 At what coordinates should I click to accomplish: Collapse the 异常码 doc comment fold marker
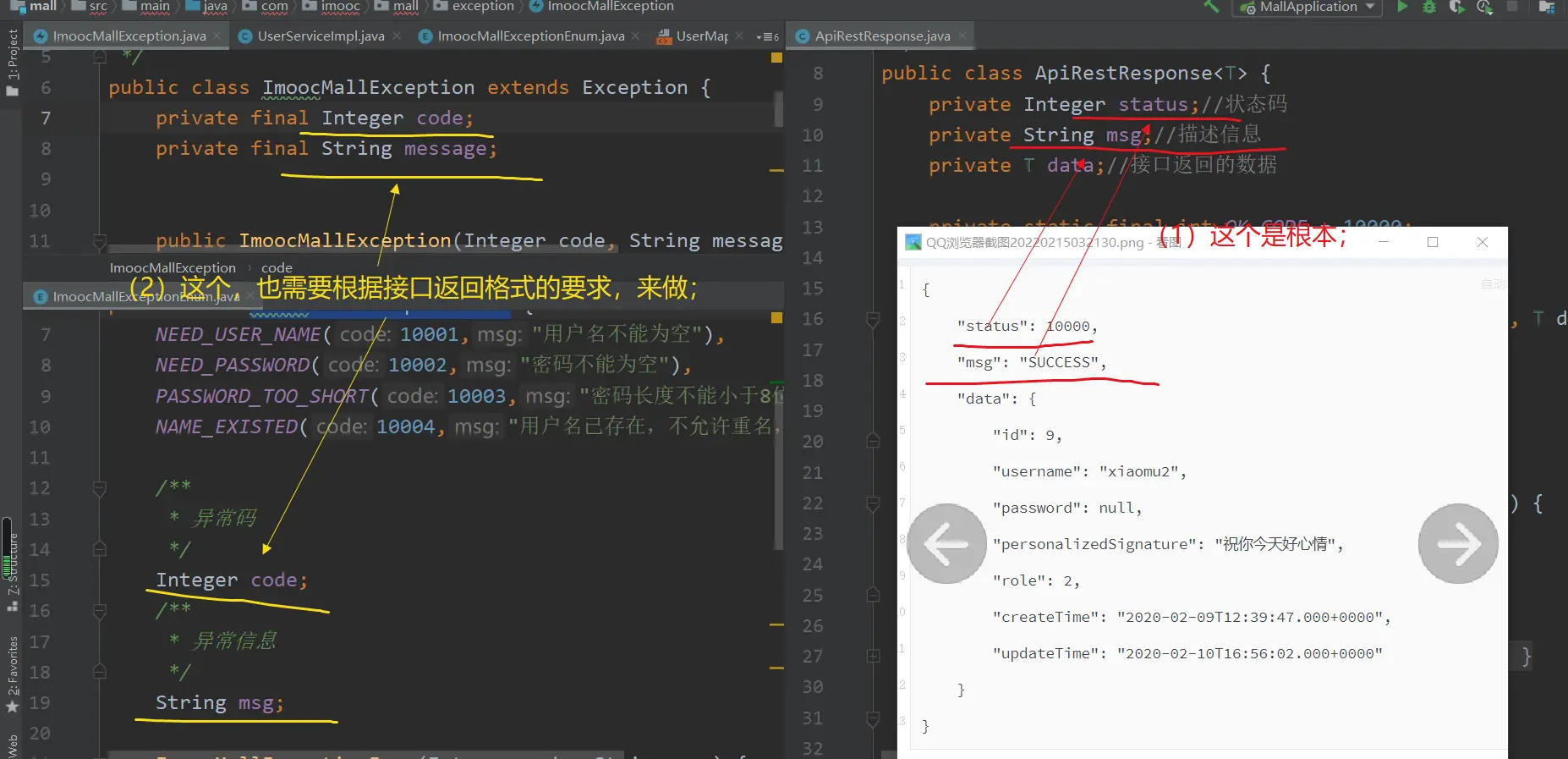pyautogui.click(x=100, y=488)
